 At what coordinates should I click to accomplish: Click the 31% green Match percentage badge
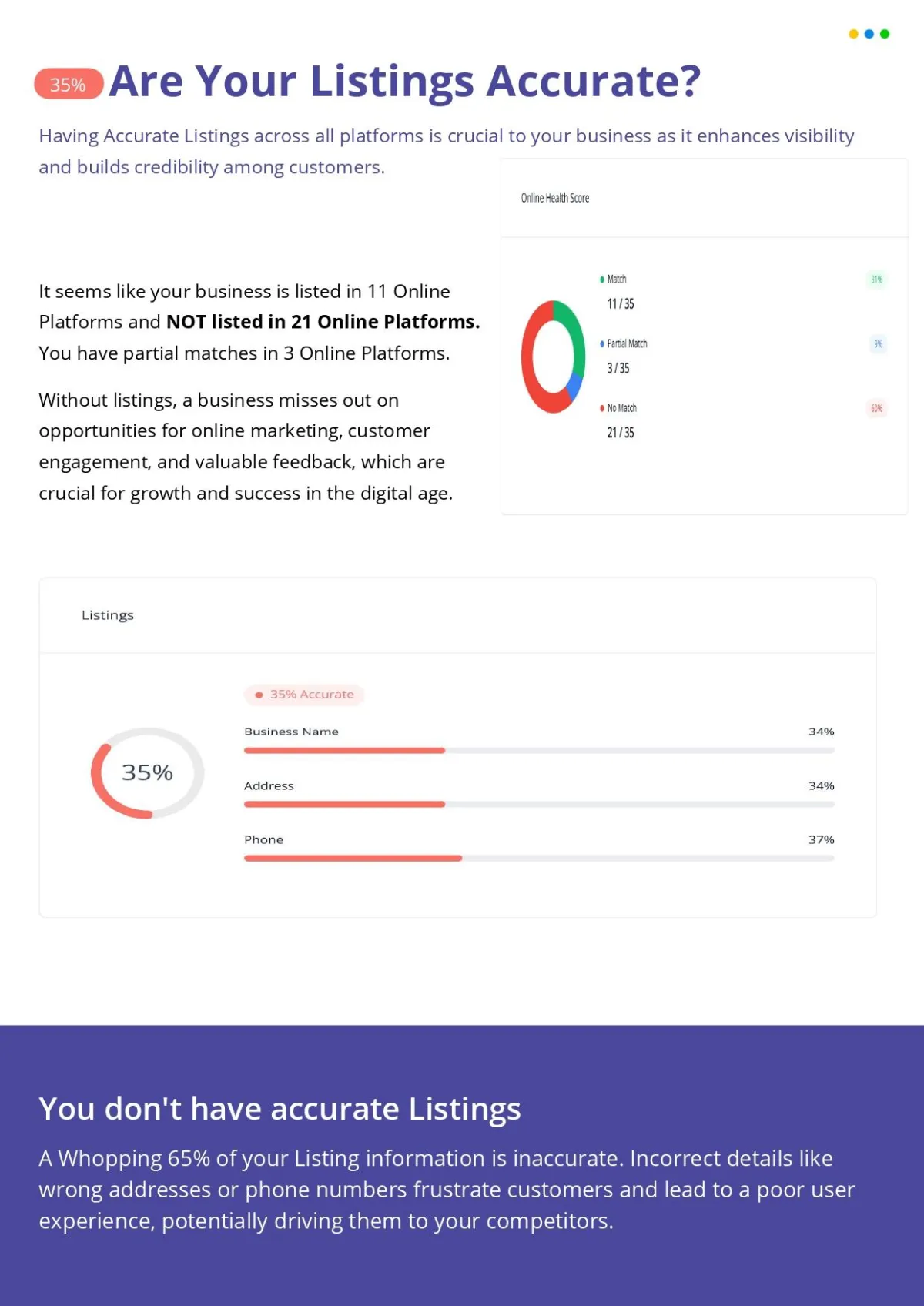(x=876, y=280)
